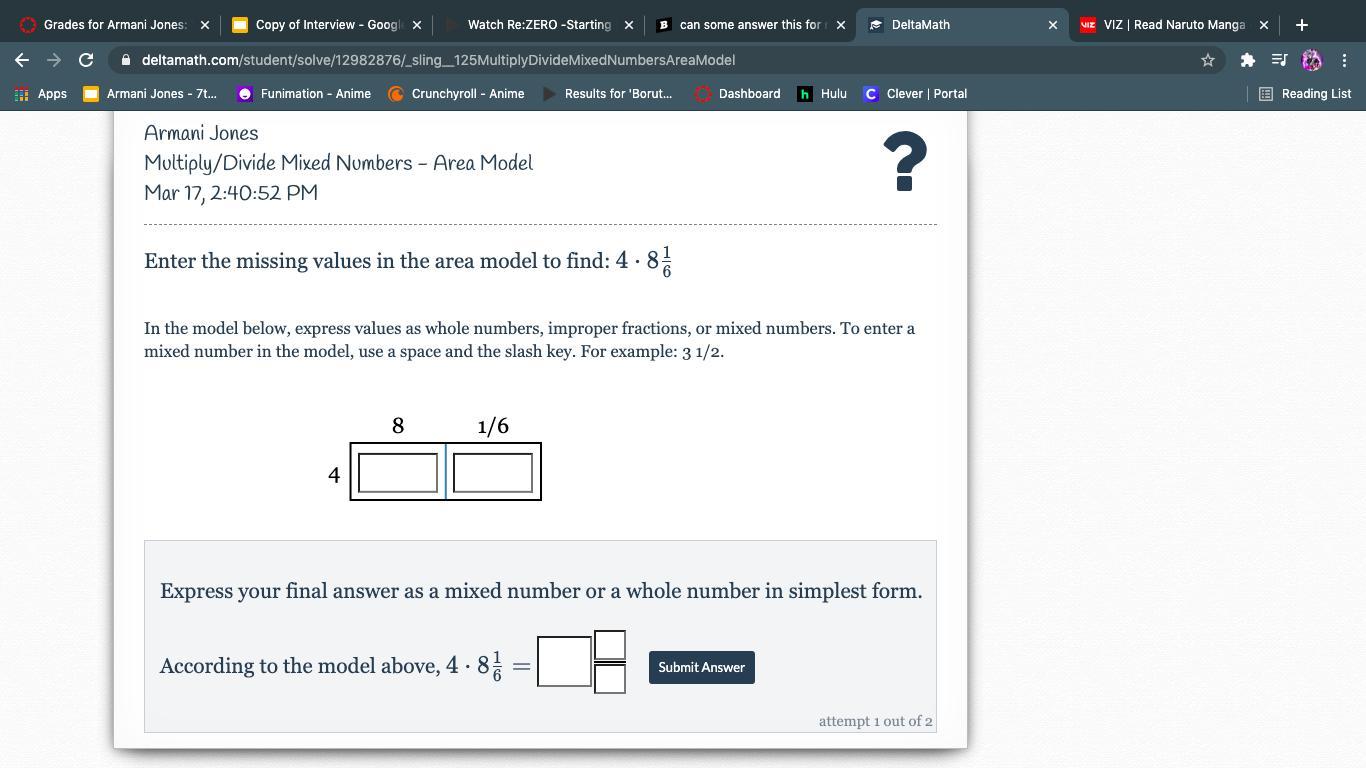Open the Crunchyroll - Anime bookmark

456,94
